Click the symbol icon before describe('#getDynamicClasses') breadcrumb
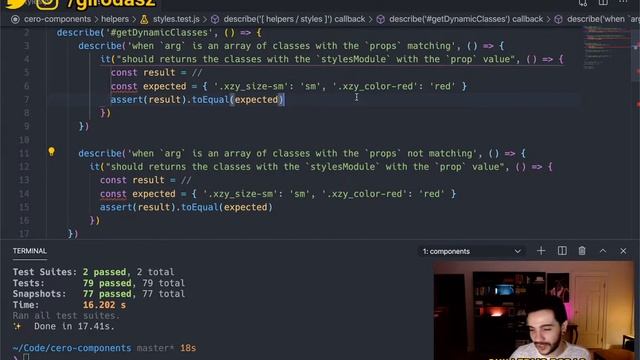The image size is (640, 360). point(380,19)
